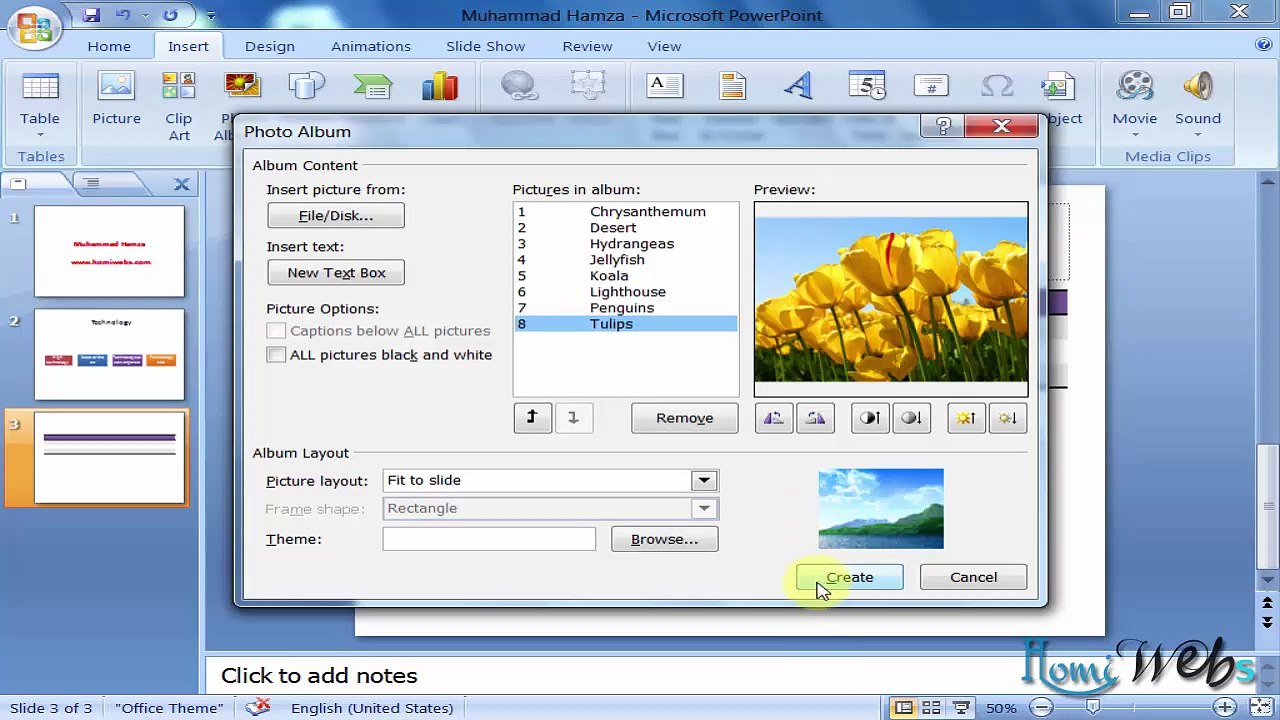Click the Symbol omega icon in ribbon

997,88
